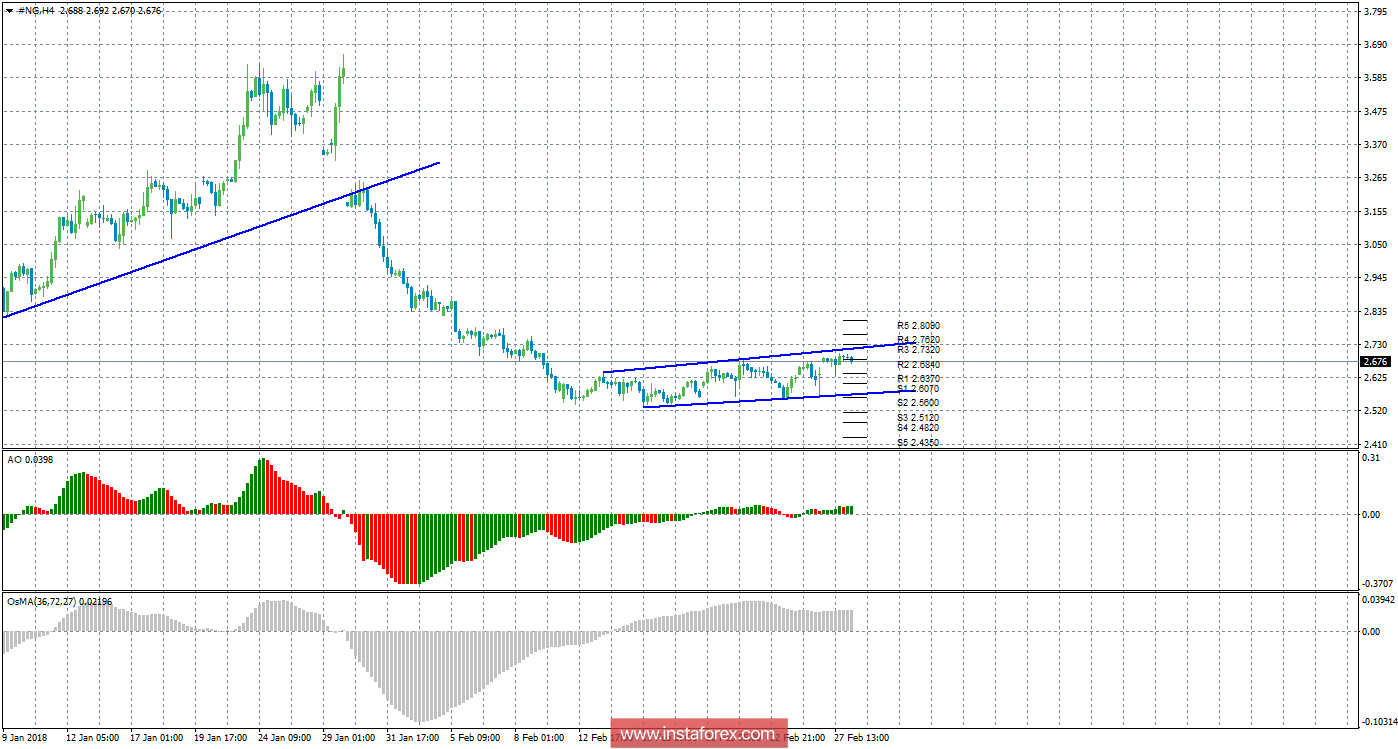This screenshot has height=749, width=1398.
Task: Click the S2 2.5600 support label
Action: pos(917,402)
